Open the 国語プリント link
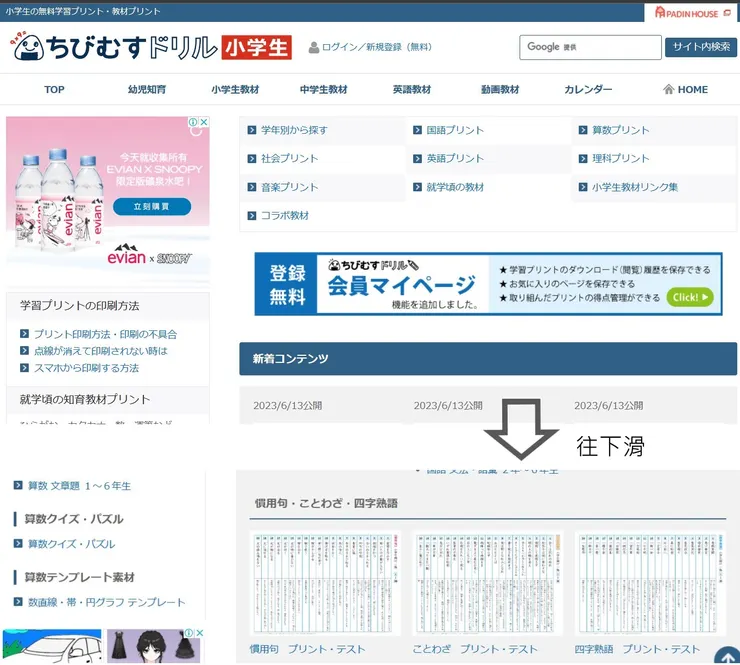Image resolution: width=740 pixels, height=665 pixels. pyautogui.click(x=455, y=130)
